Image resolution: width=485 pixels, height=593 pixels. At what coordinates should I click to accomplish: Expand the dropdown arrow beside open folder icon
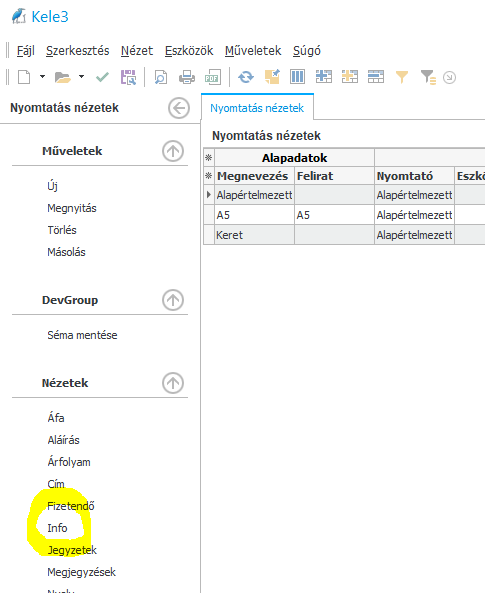coord(81,77)
